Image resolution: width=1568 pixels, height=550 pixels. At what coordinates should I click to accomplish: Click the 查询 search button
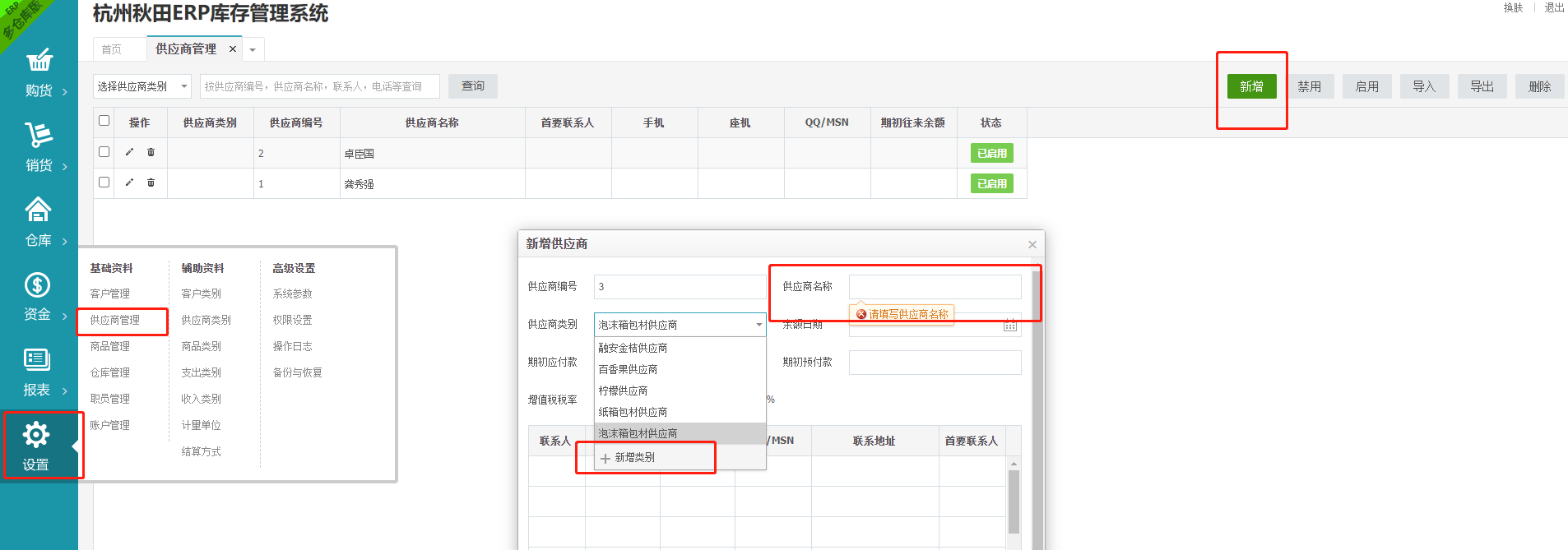pos(473,86)
